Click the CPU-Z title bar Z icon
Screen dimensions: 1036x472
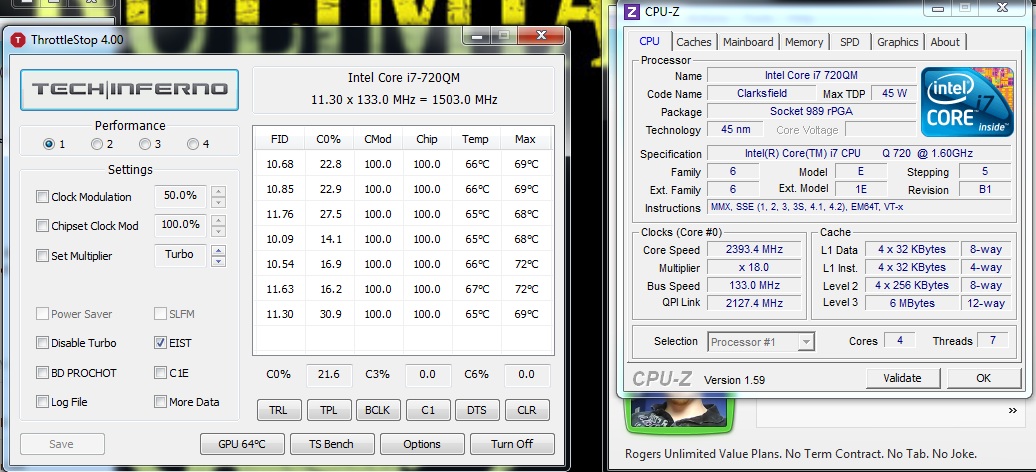coord(632,11)
